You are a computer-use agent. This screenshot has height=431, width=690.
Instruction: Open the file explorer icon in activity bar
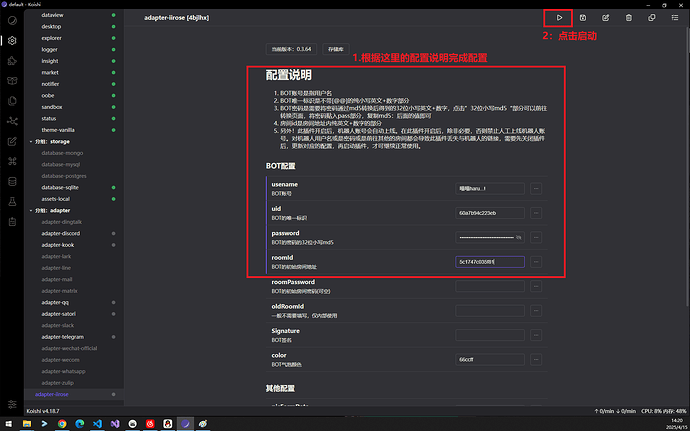tap(12, 101)
